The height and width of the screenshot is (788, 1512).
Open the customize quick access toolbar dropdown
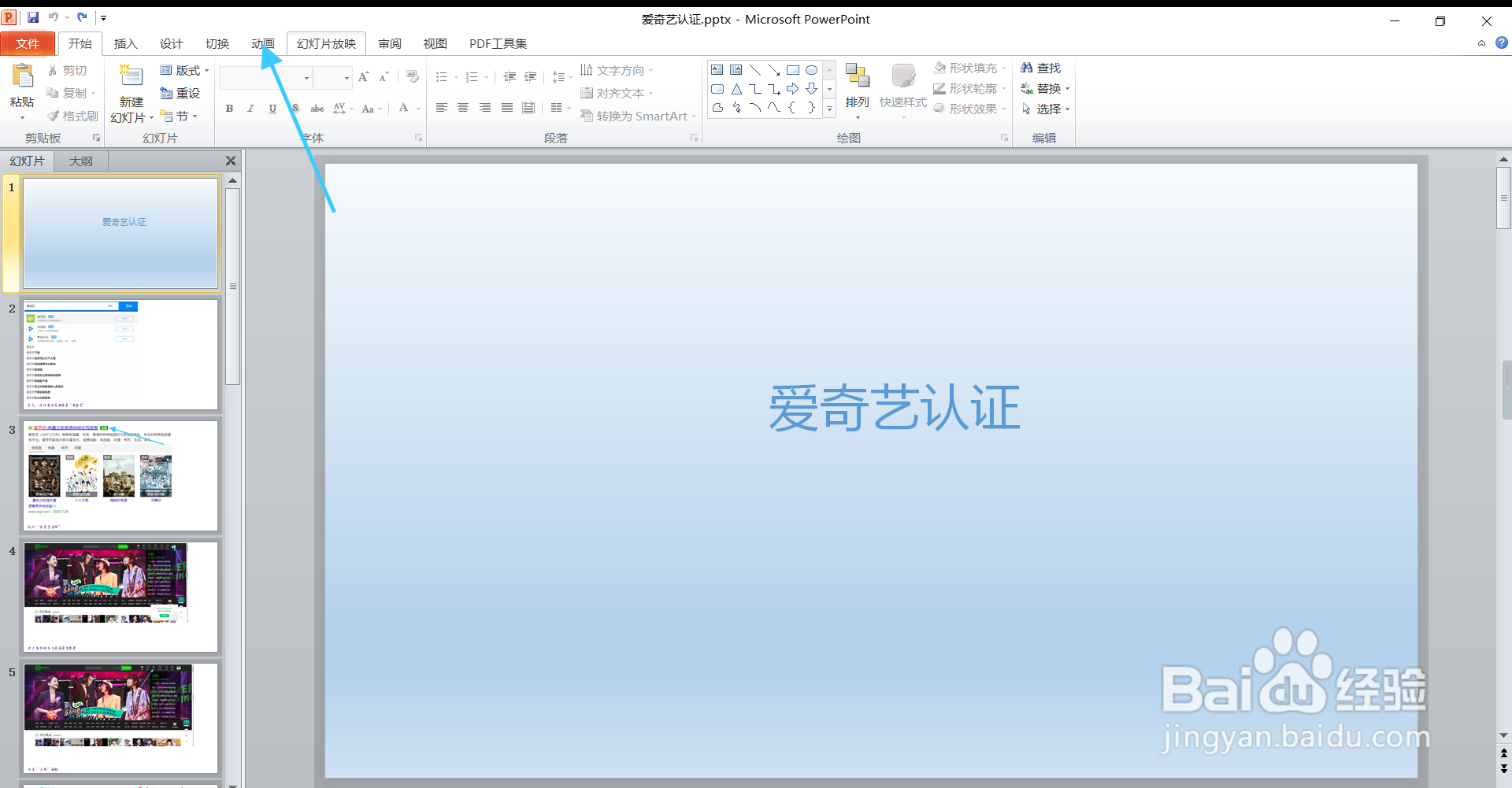103,17
